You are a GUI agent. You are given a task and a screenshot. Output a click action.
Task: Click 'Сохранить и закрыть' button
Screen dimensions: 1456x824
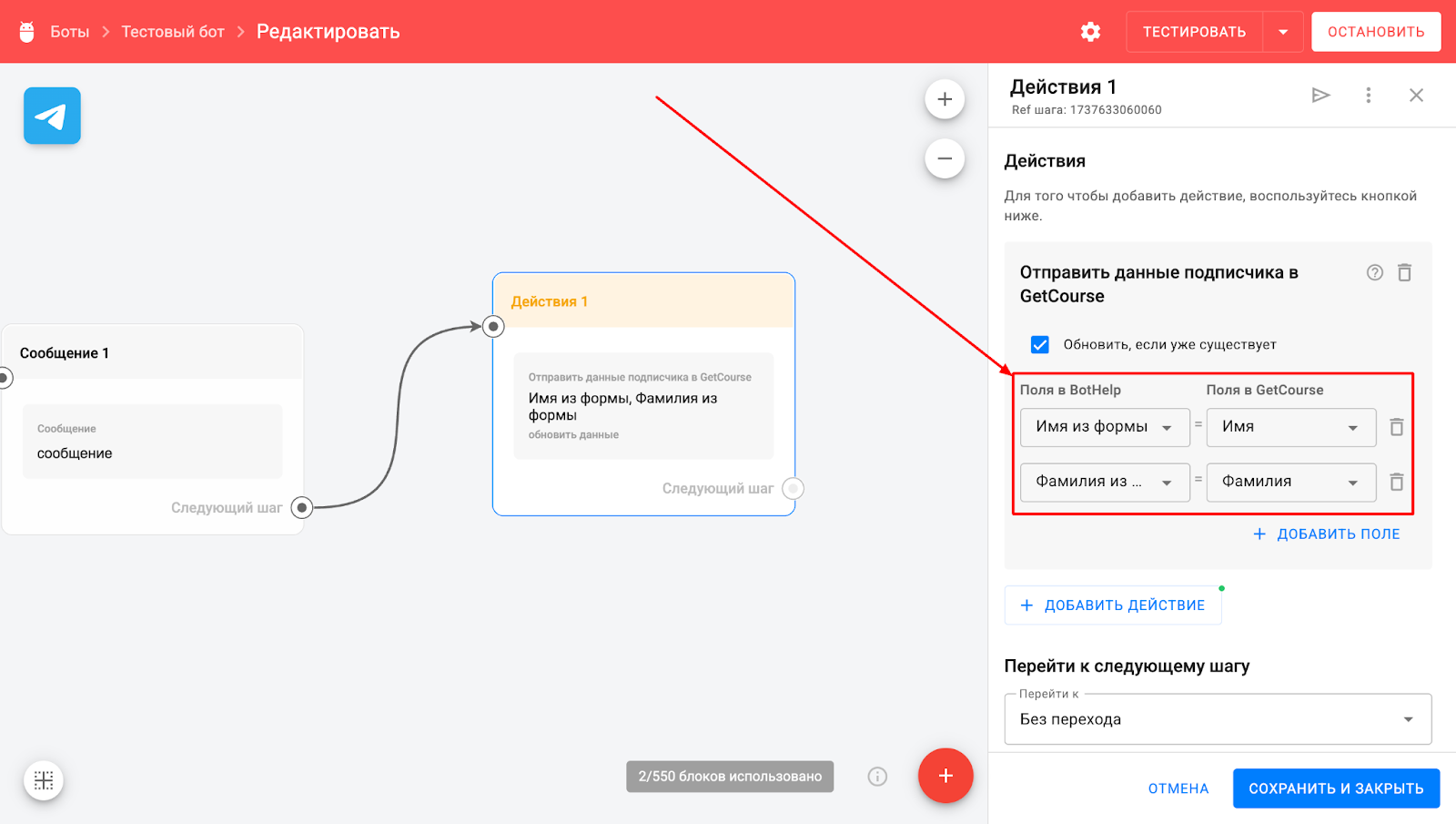click(1336, 788)
